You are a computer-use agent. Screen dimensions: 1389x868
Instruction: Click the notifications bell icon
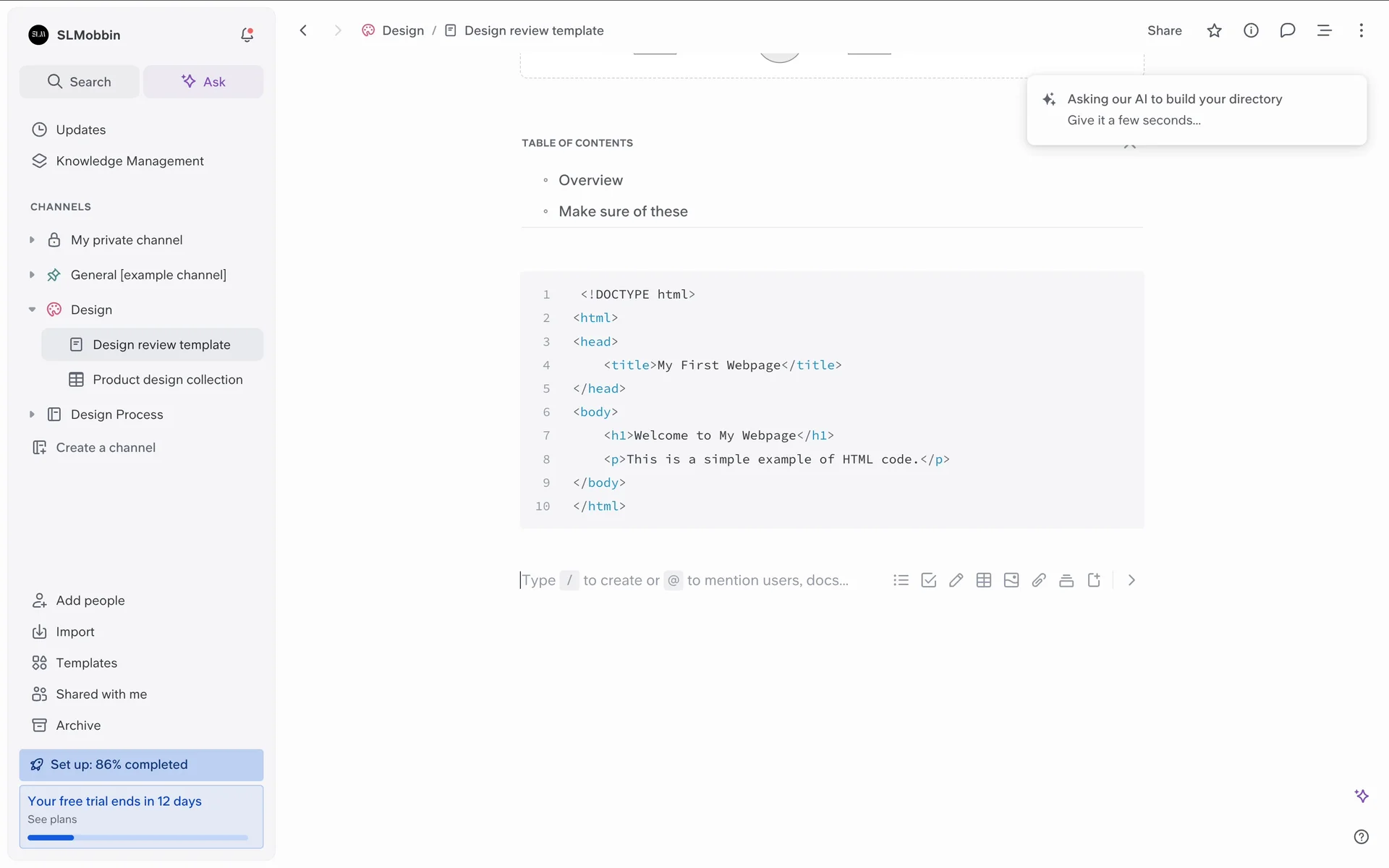[247, 35]
